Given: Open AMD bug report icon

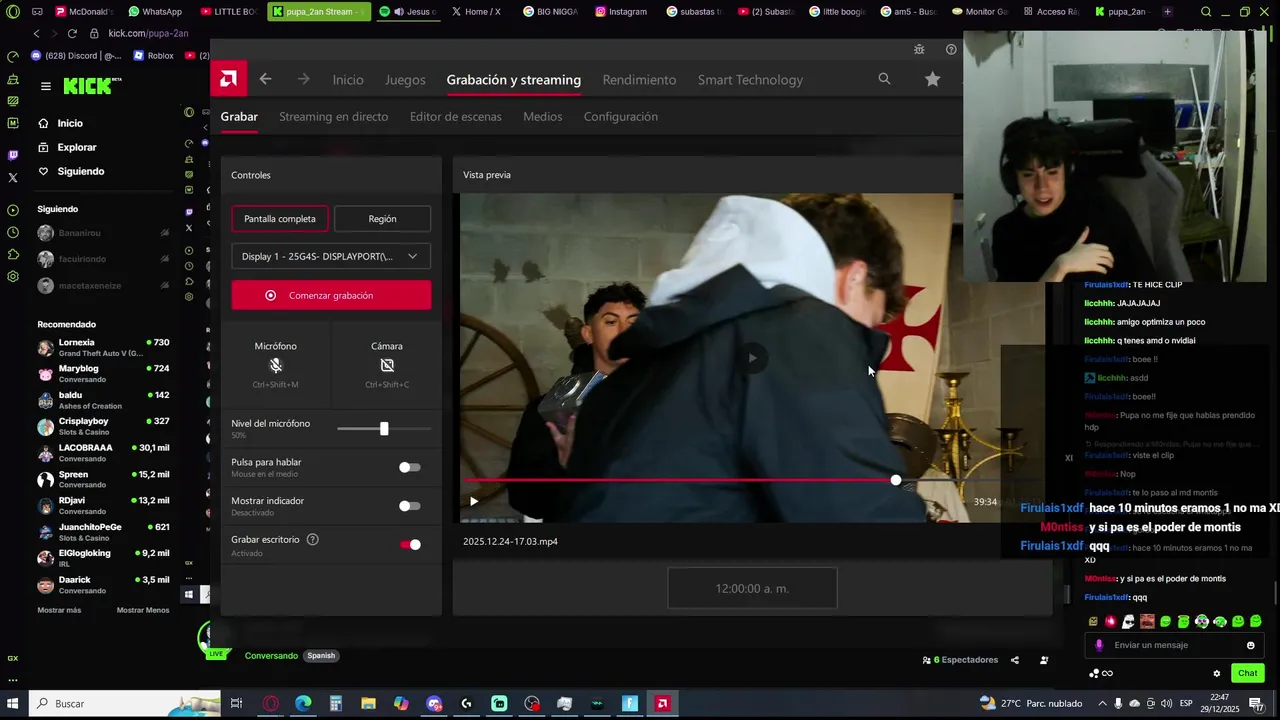Looking at the screenshot, I should click(919, 49).
